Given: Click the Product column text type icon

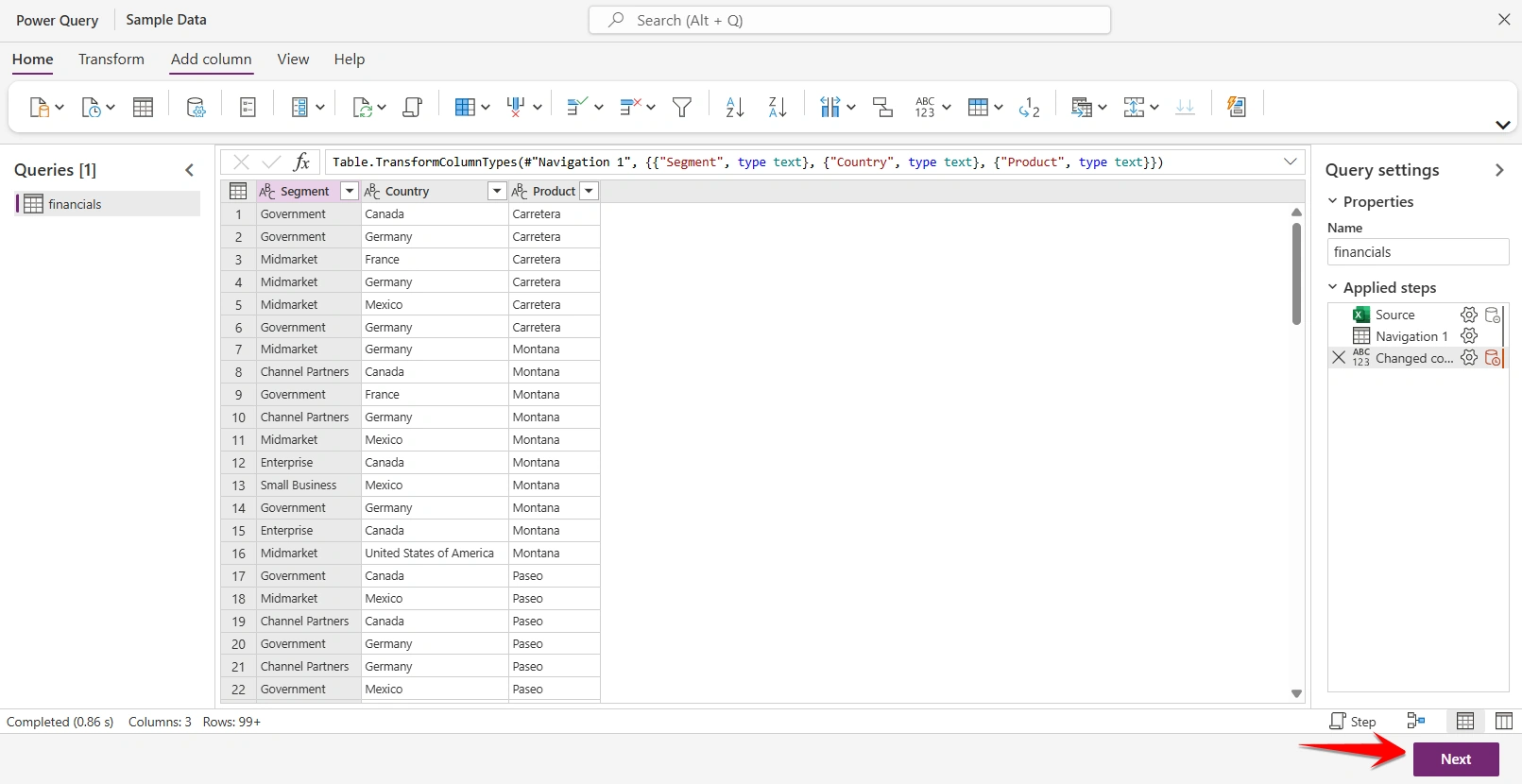Looking at the screenshot, I should click(x=520, y=191).
